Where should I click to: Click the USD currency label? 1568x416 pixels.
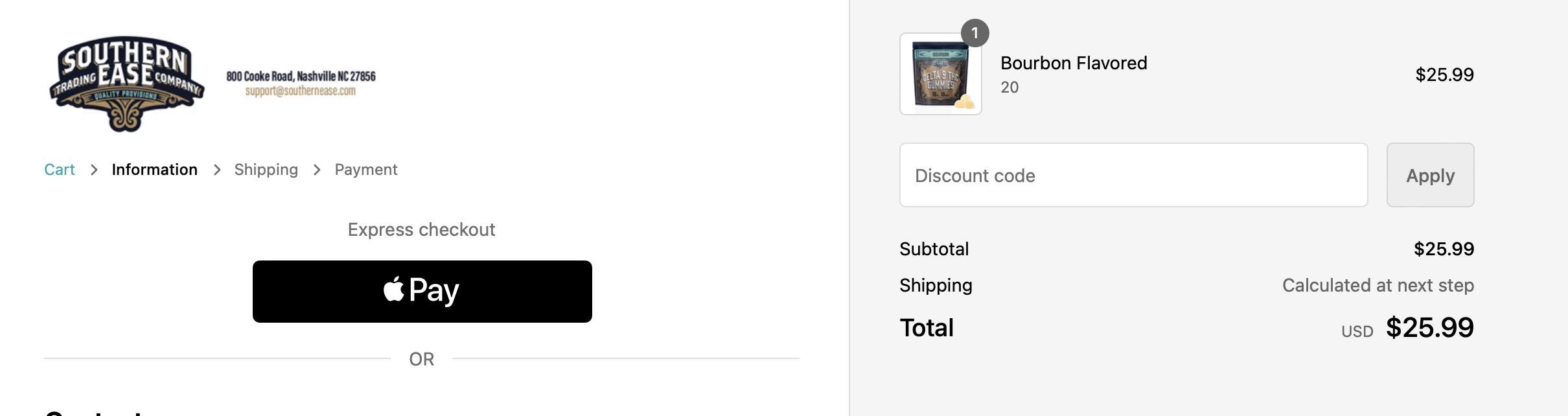(x=1357, y=332)
